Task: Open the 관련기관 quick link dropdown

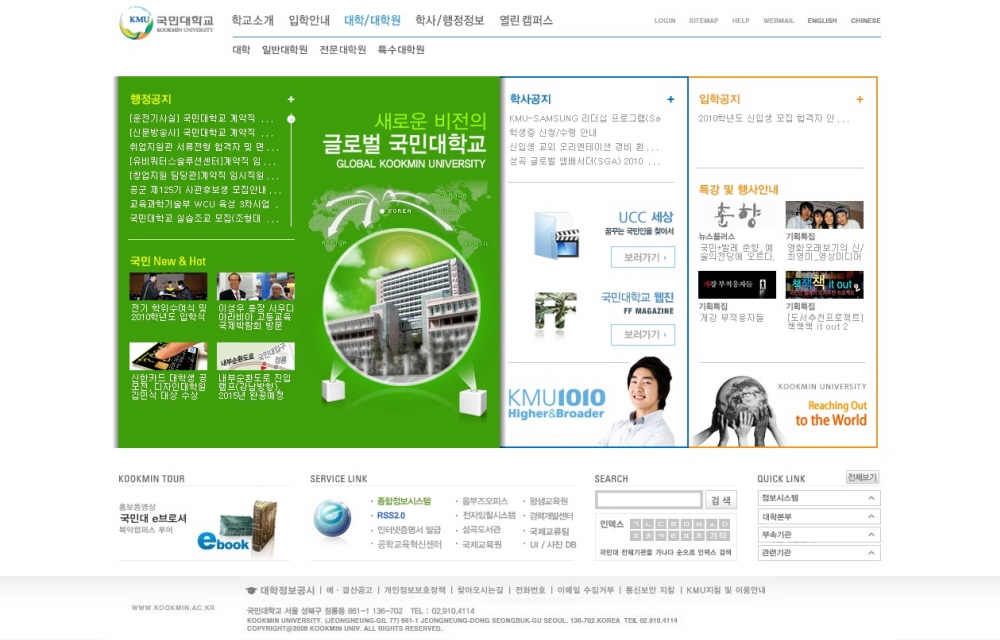Action: pos(872,553)
